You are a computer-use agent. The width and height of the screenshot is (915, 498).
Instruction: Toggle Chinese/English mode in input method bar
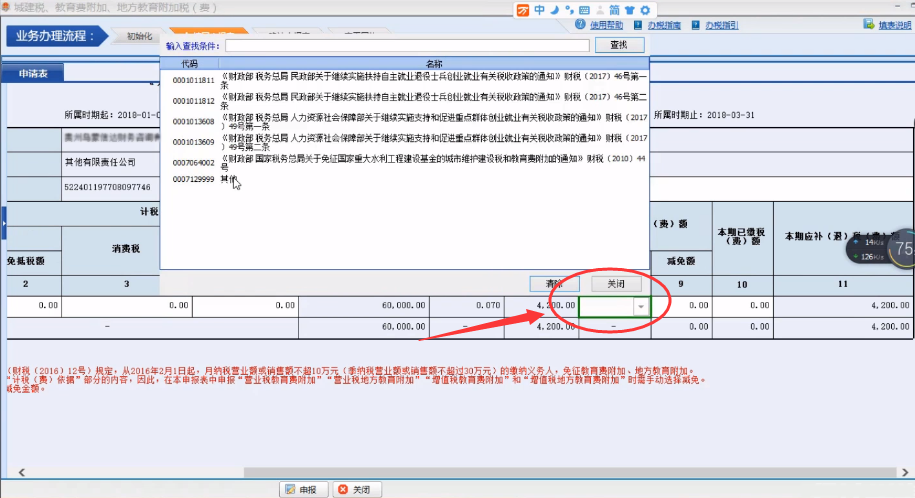coord(540,9)
